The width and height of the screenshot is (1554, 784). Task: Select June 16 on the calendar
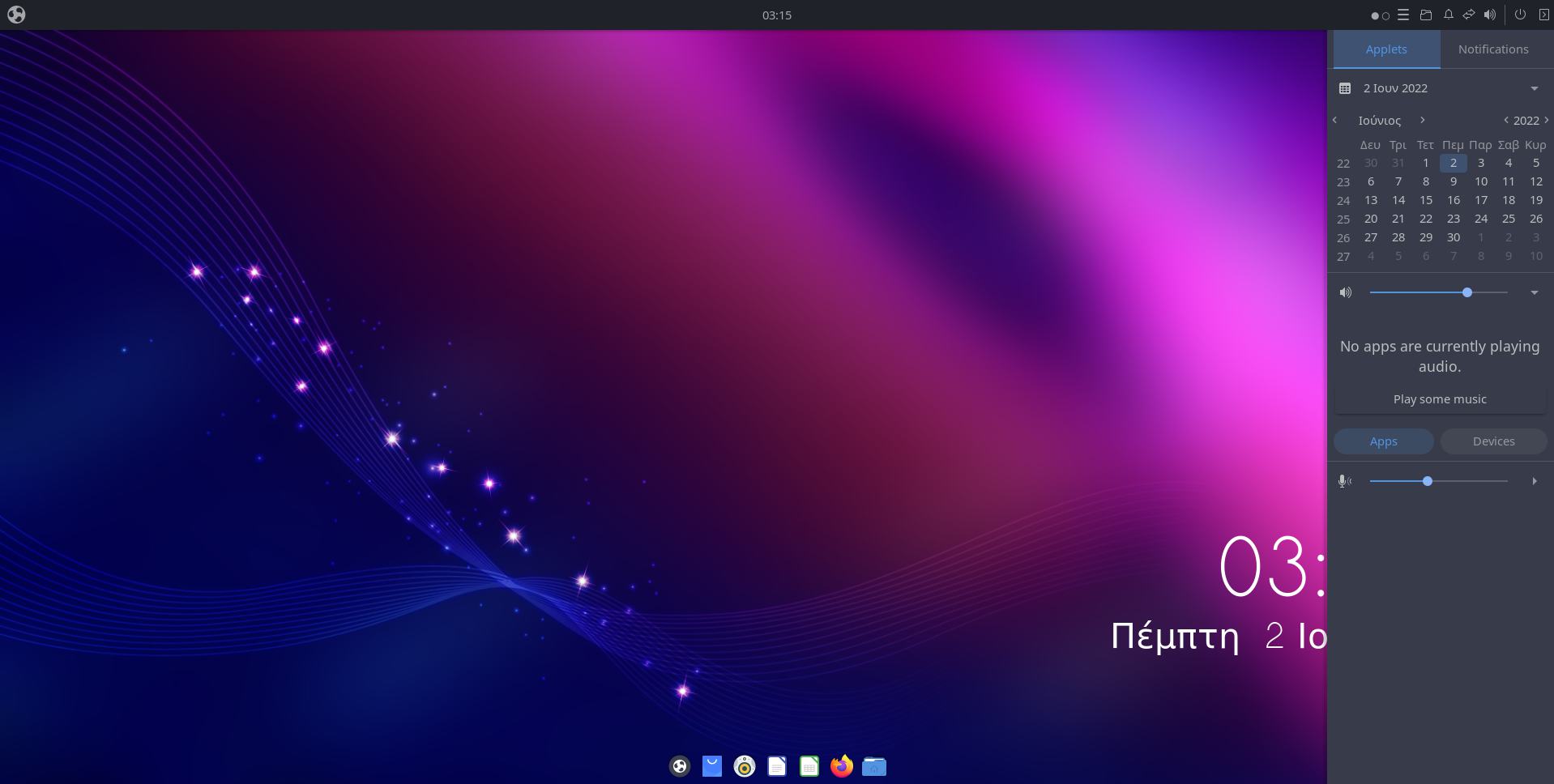[1453, 200]
